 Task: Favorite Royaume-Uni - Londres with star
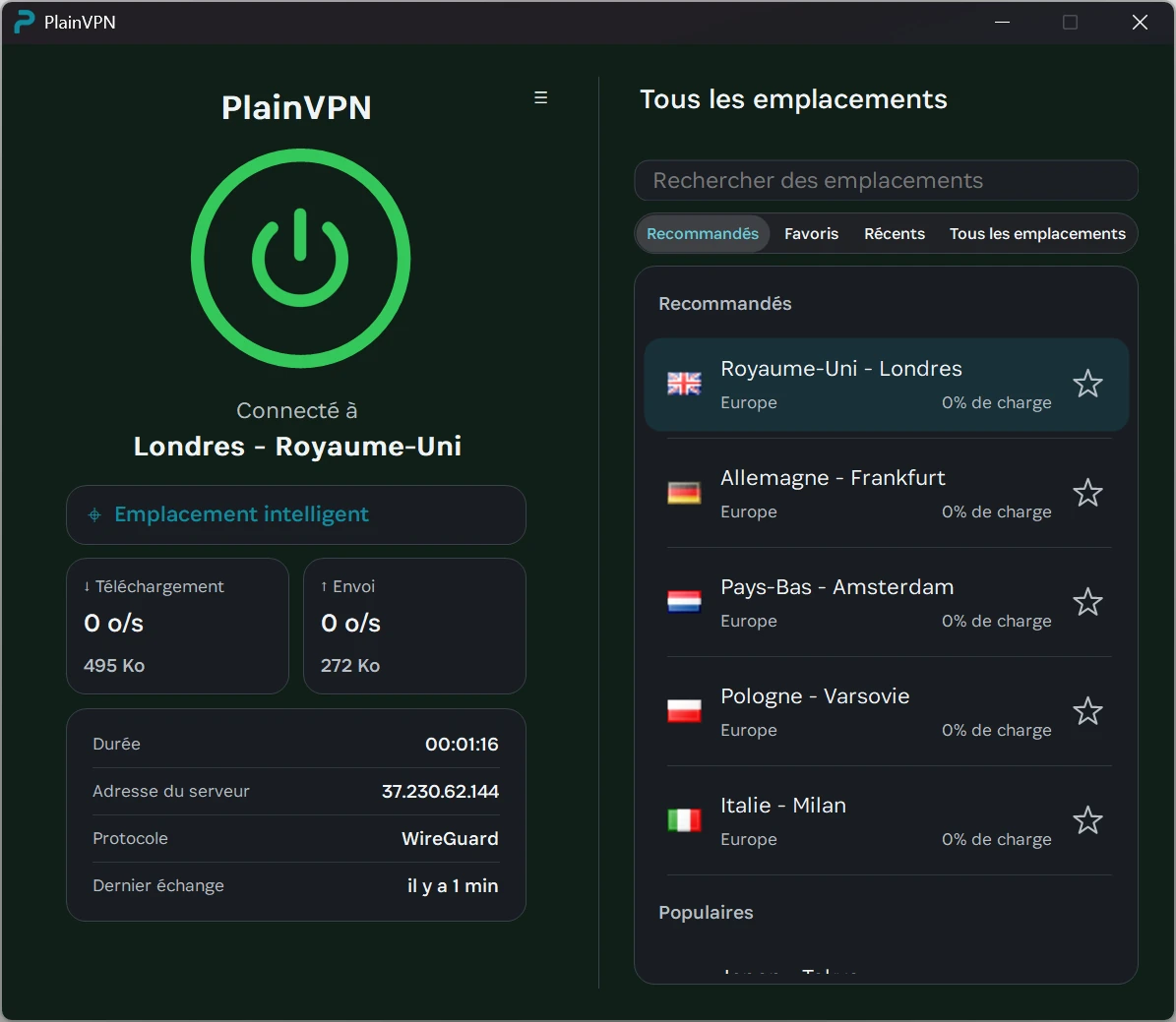coord(1086,384)
